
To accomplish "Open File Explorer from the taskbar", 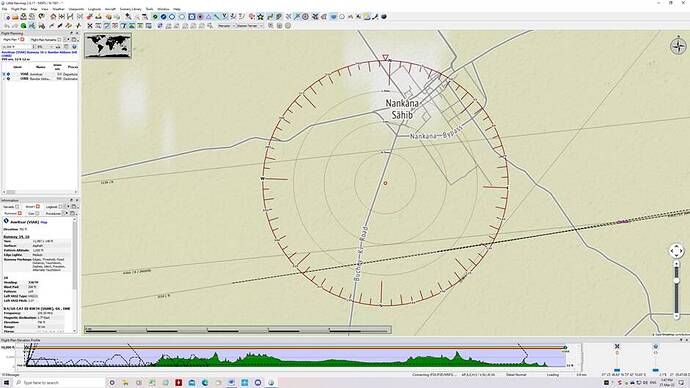I will click(125, 383).
